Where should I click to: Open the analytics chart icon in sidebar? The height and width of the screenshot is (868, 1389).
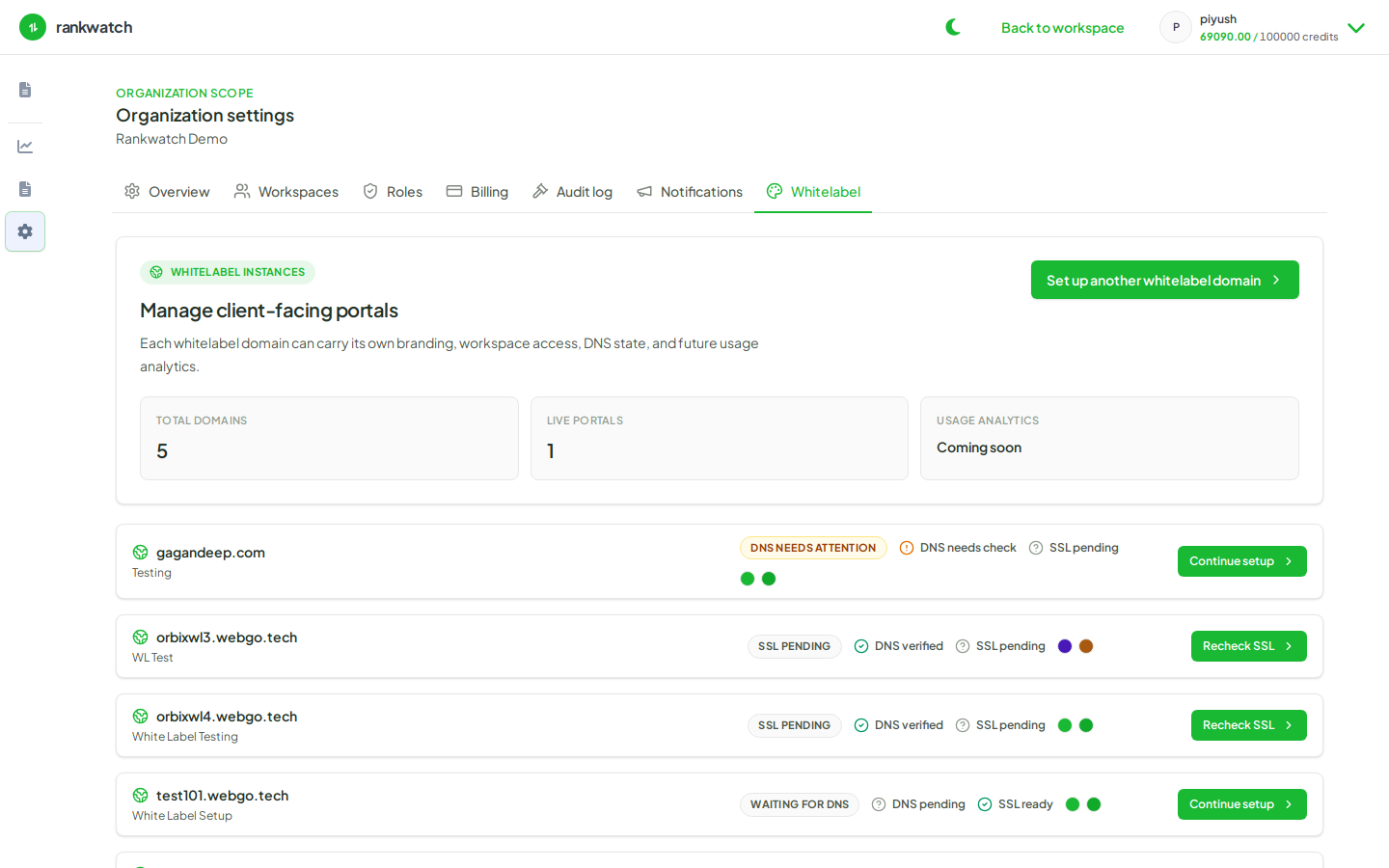pyautogui.click(x=25, y=147)
